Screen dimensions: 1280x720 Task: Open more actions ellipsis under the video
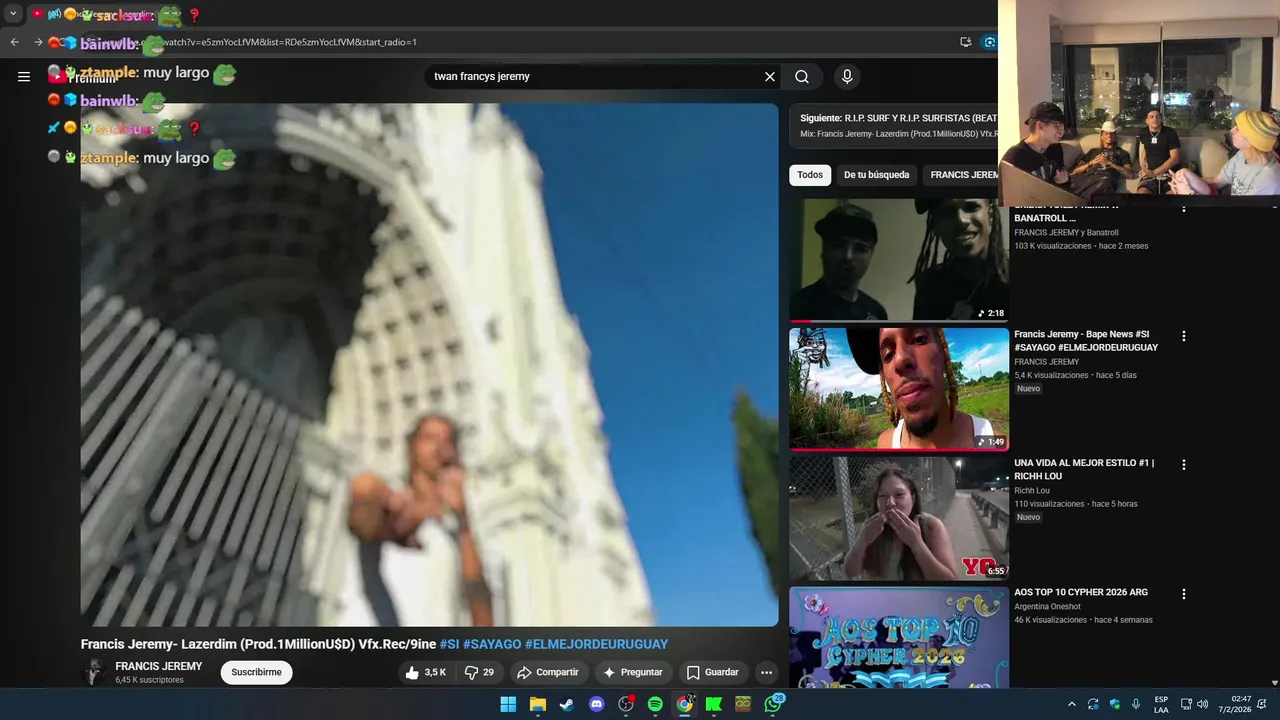pos(766,672)
